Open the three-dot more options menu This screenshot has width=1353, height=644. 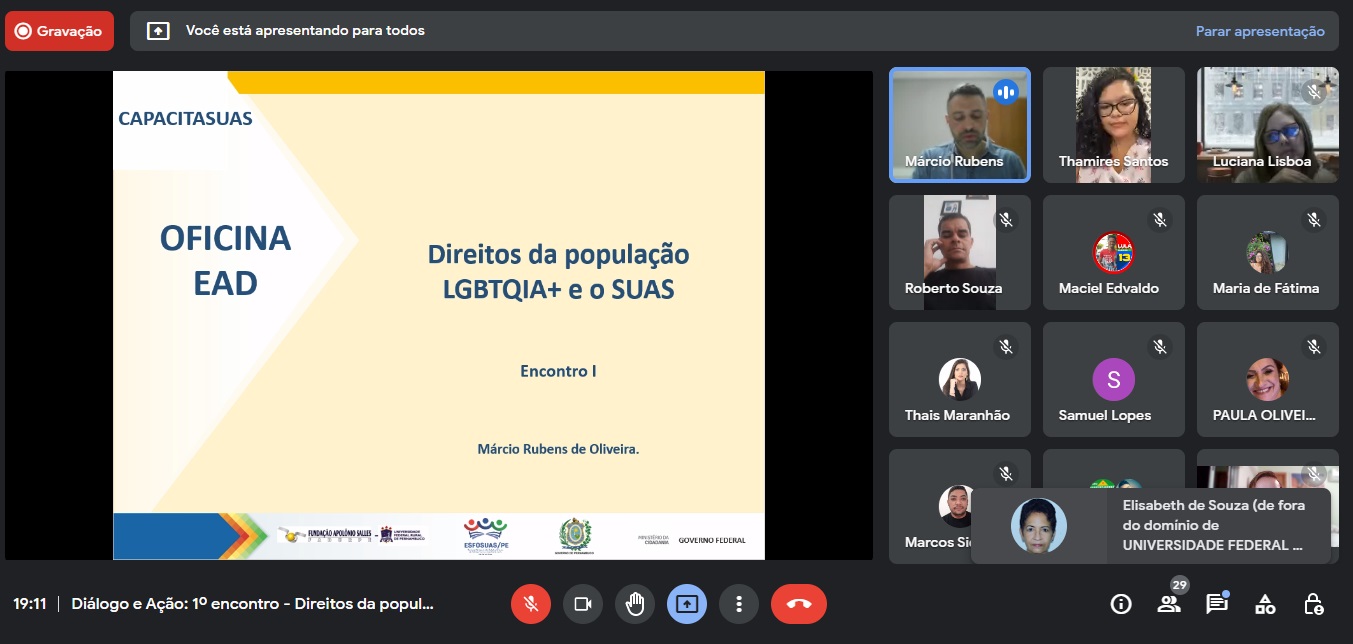739,604
